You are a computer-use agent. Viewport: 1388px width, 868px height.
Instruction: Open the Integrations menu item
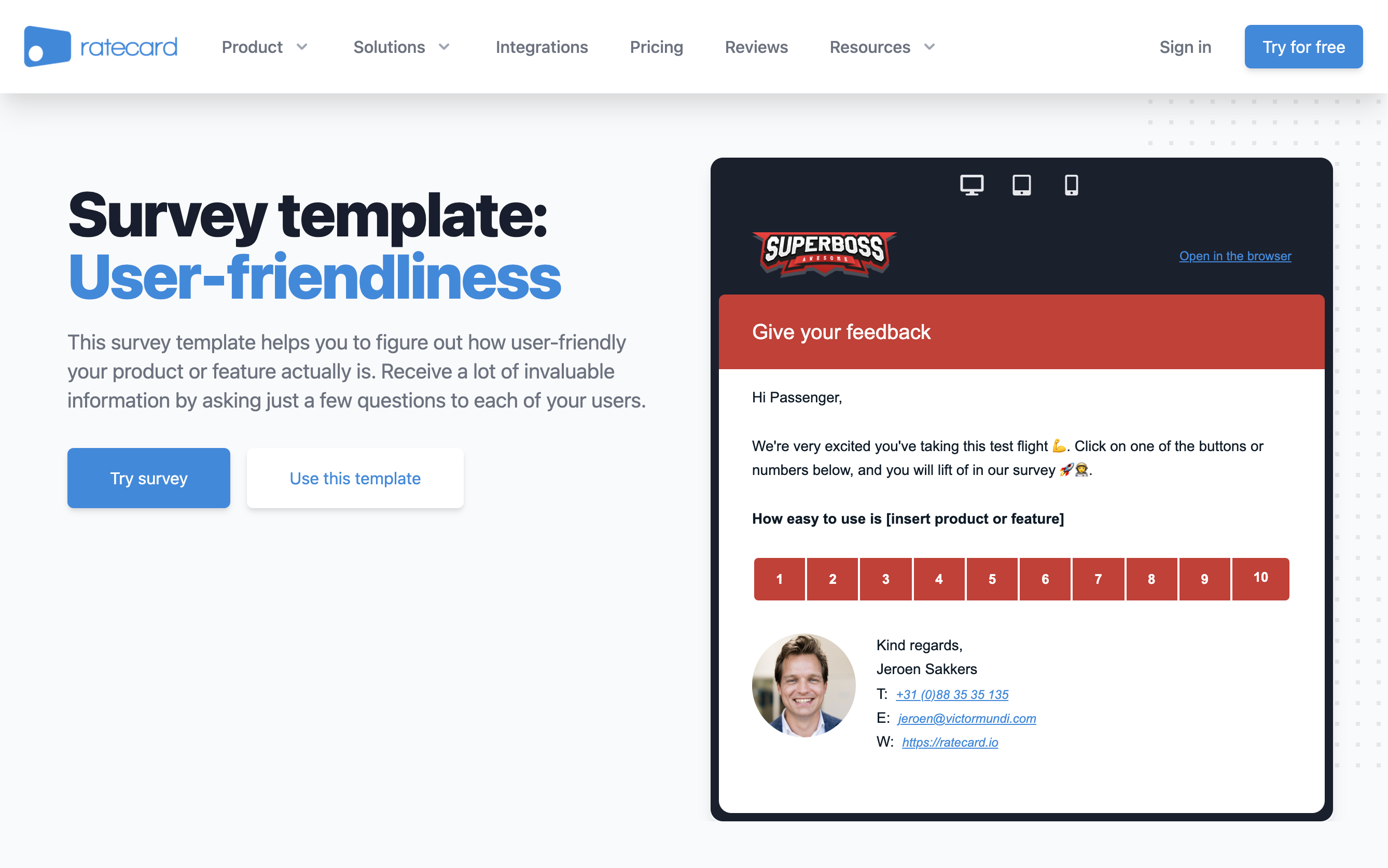click(x=542, y=46)
